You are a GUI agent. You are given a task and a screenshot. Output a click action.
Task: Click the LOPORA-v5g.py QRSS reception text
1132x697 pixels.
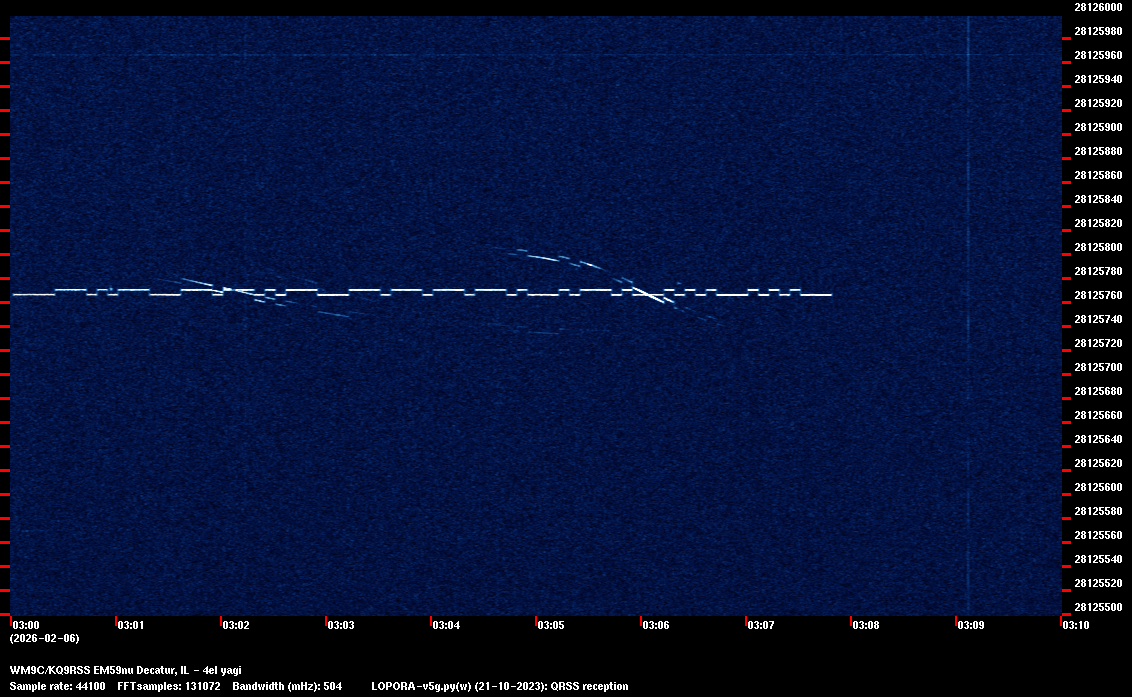(499, 686)
